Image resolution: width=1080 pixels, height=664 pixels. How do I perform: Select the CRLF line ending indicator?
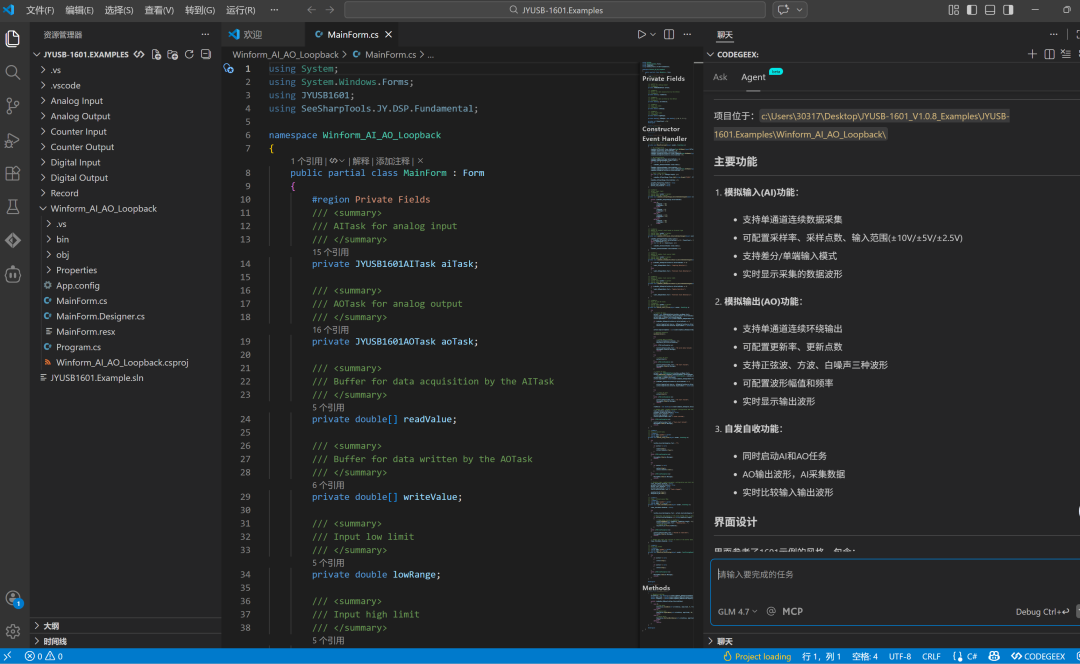[x=931, y=657]
